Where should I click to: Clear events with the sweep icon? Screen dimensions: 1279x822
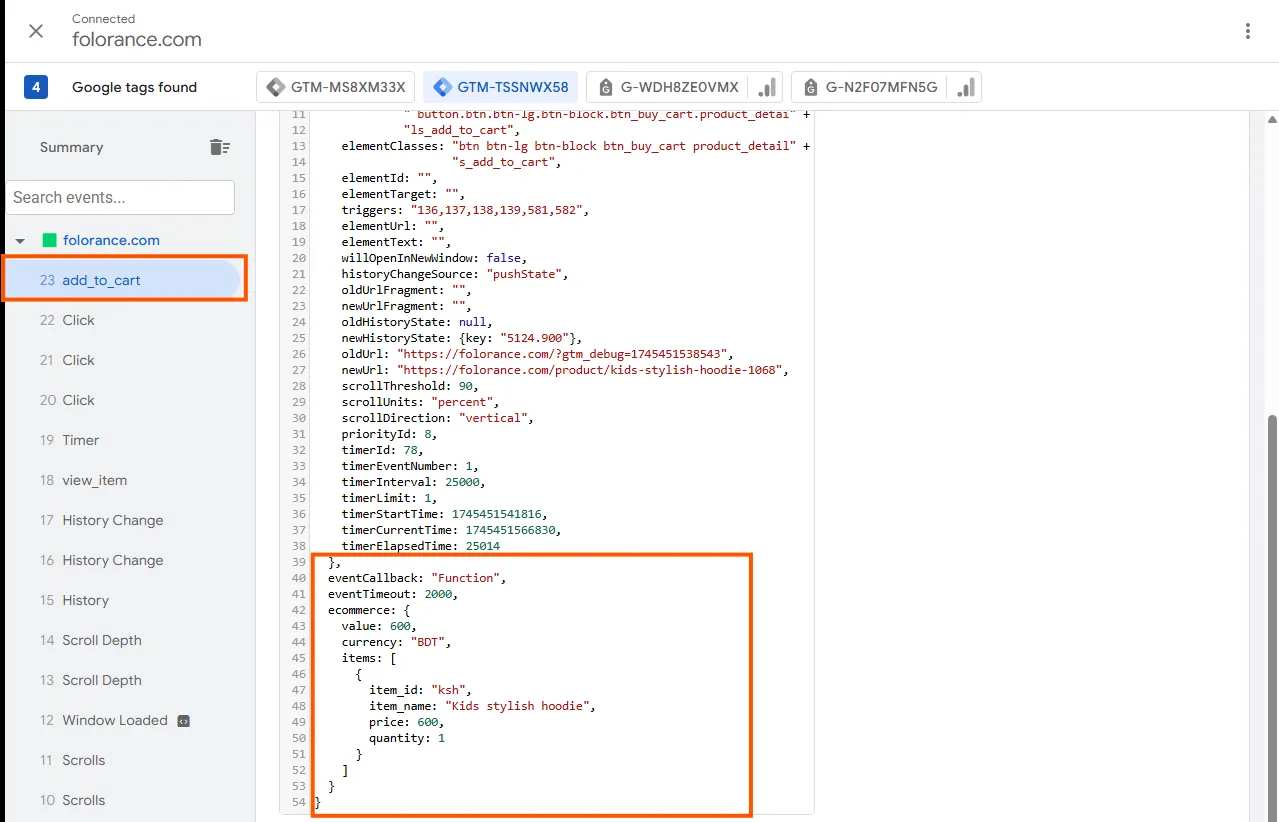click(220, 147)
